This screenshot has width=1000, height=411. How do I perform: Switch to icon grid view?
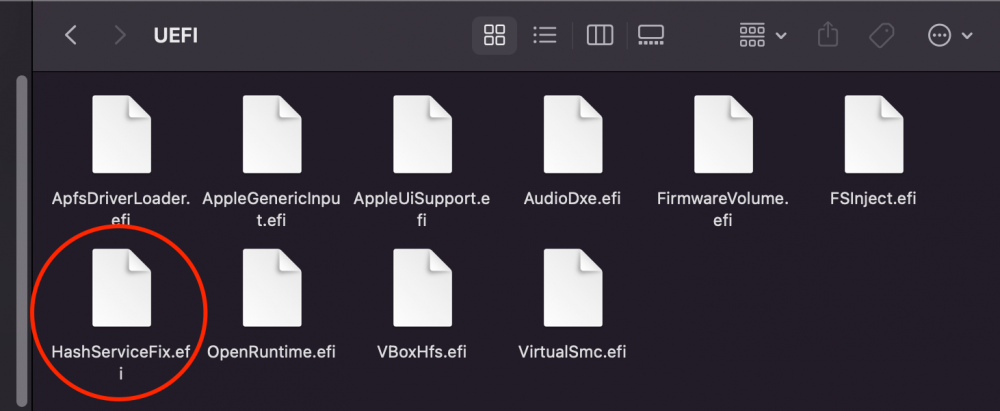tap(494, 35)
